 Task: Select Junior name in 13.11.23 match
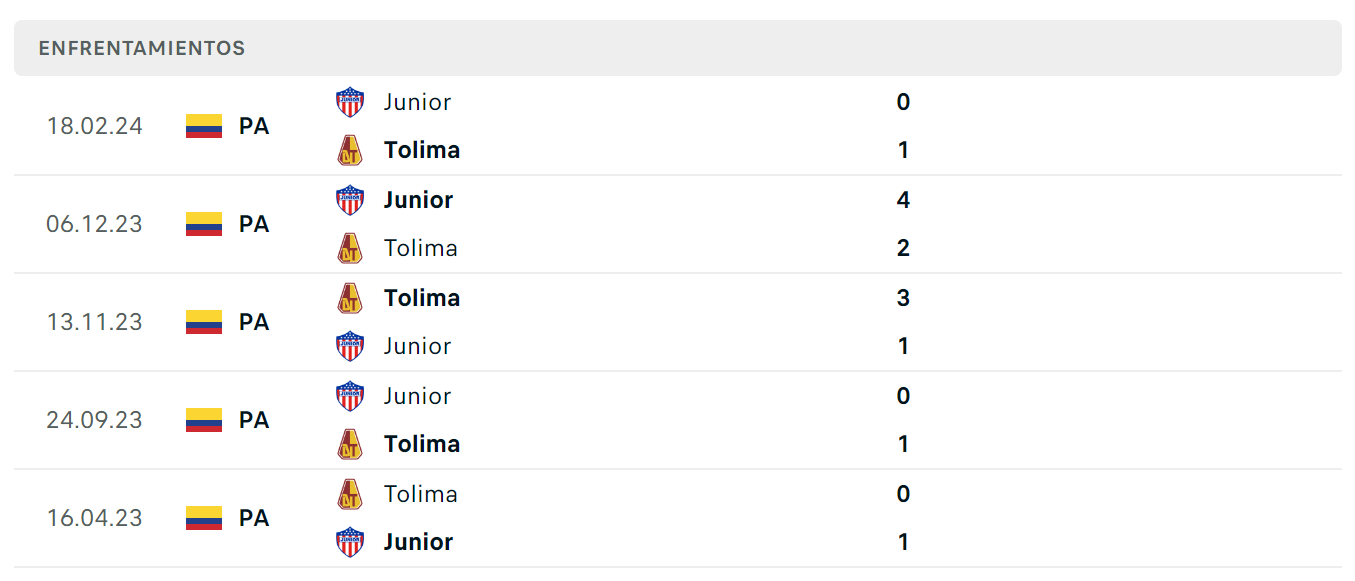(417, 346)
